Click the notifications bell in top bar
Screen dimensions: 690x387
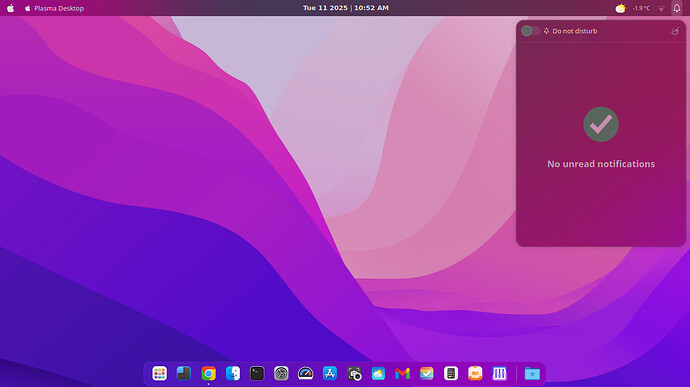[x=677, y=8]
